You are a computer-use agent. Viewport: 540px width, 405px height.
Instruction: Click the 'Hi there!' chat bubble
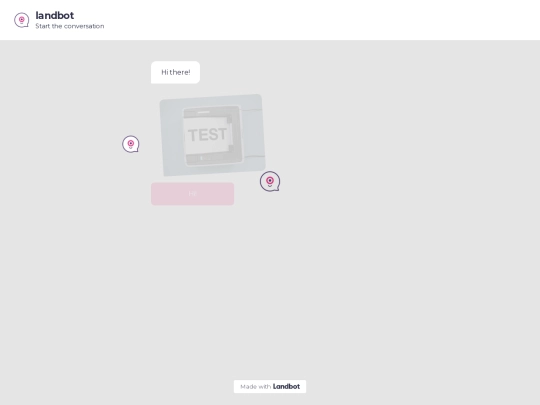(175, 72)
